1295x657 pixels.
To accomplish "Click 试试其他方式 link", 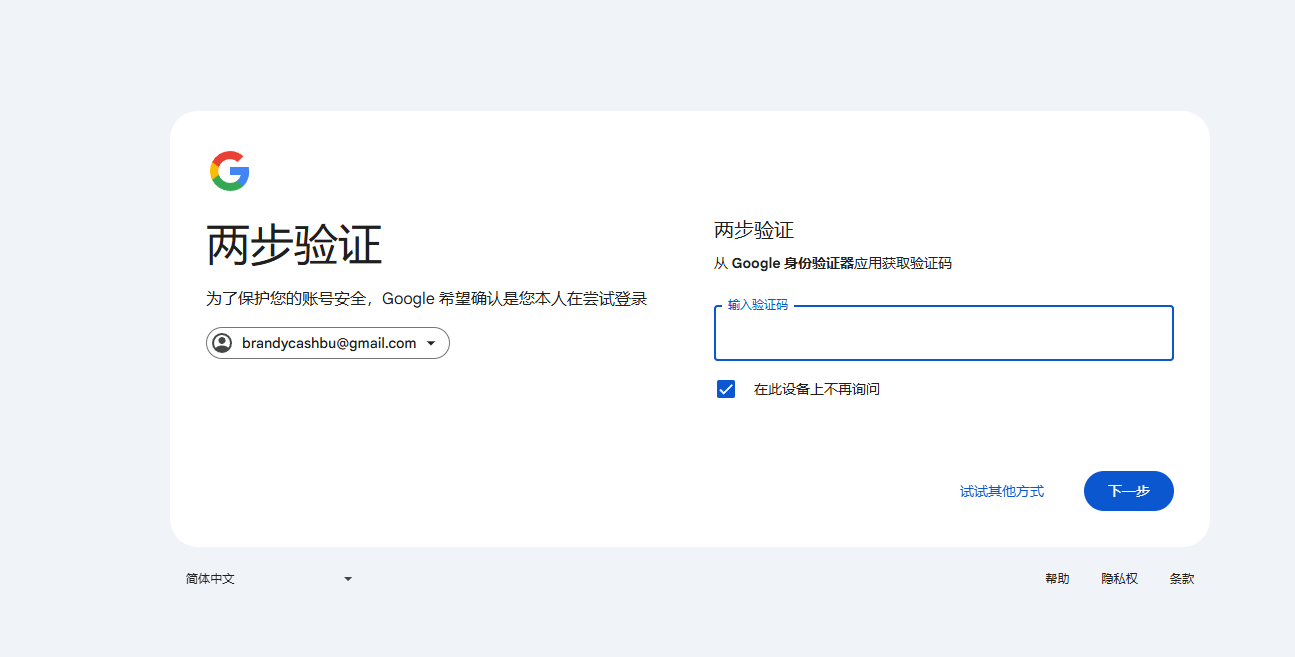I will [x=1001, y=491].
